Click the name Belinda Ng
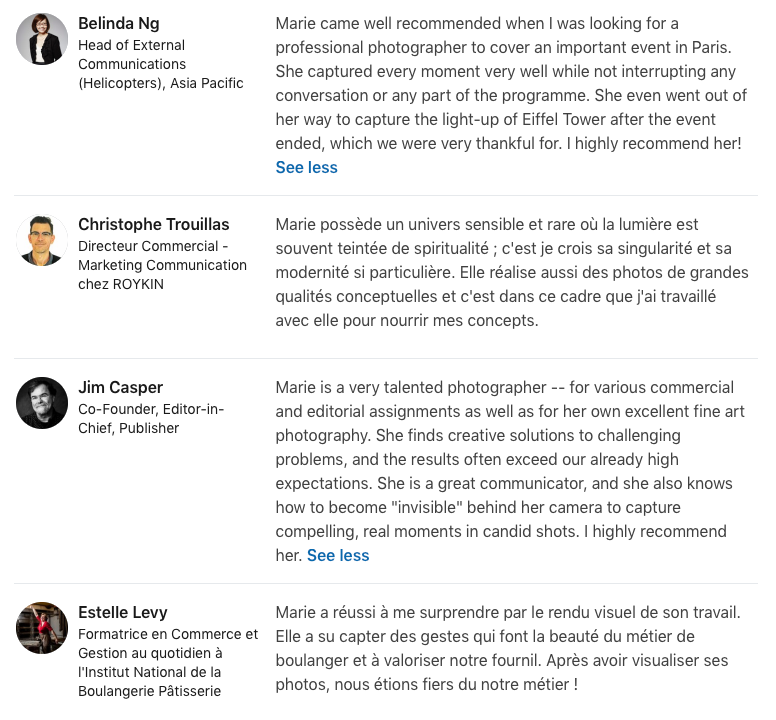Screen dimensions: 776x720 click(119, 23)
